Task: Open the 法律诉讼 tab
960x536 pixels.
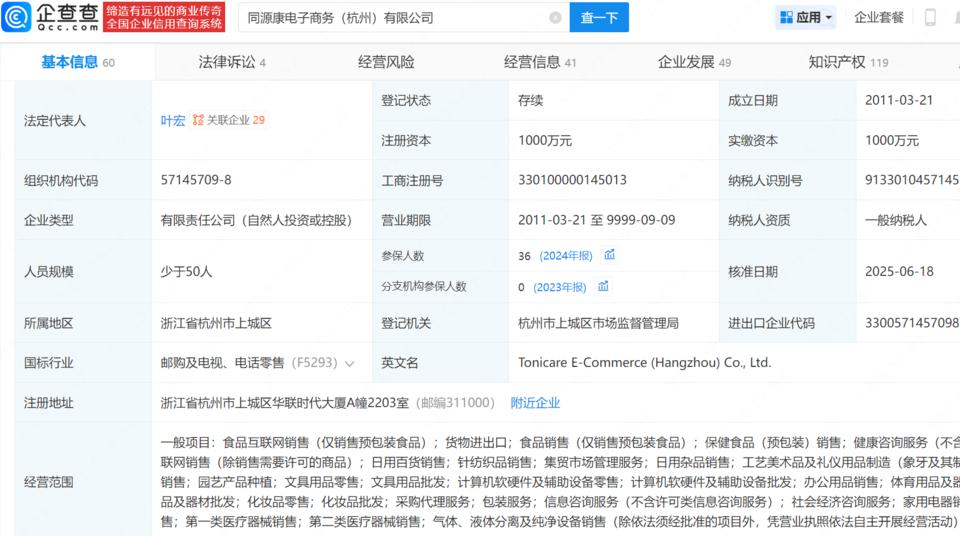Action: 226,62
